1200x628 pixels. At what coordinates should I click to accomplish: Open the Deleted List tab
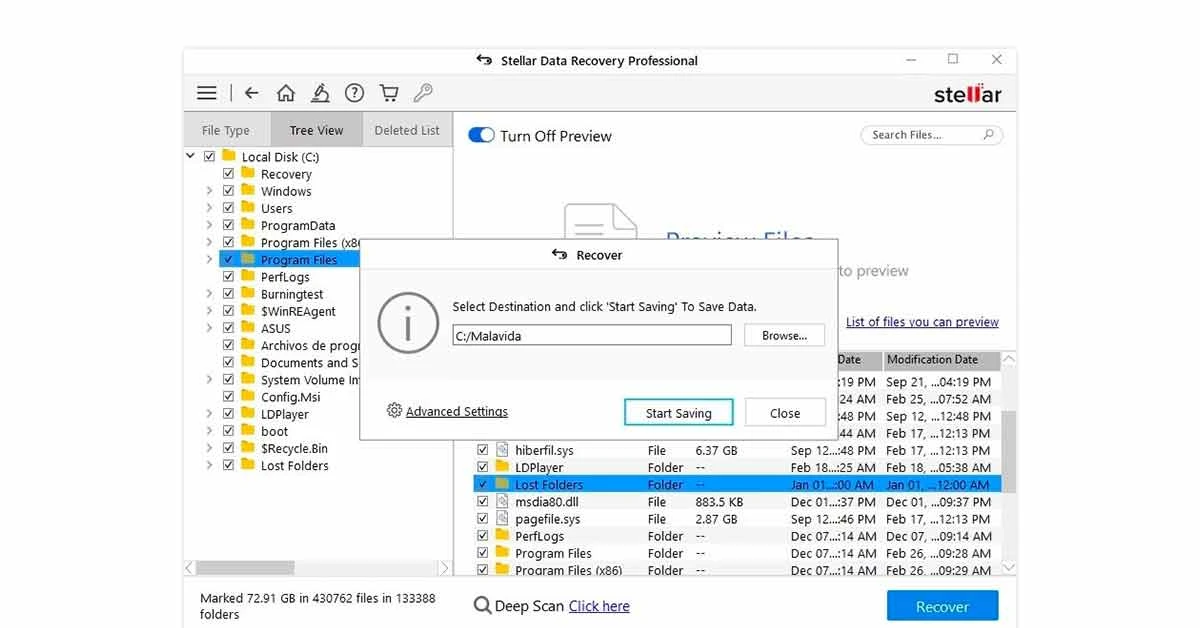(406, 129)
